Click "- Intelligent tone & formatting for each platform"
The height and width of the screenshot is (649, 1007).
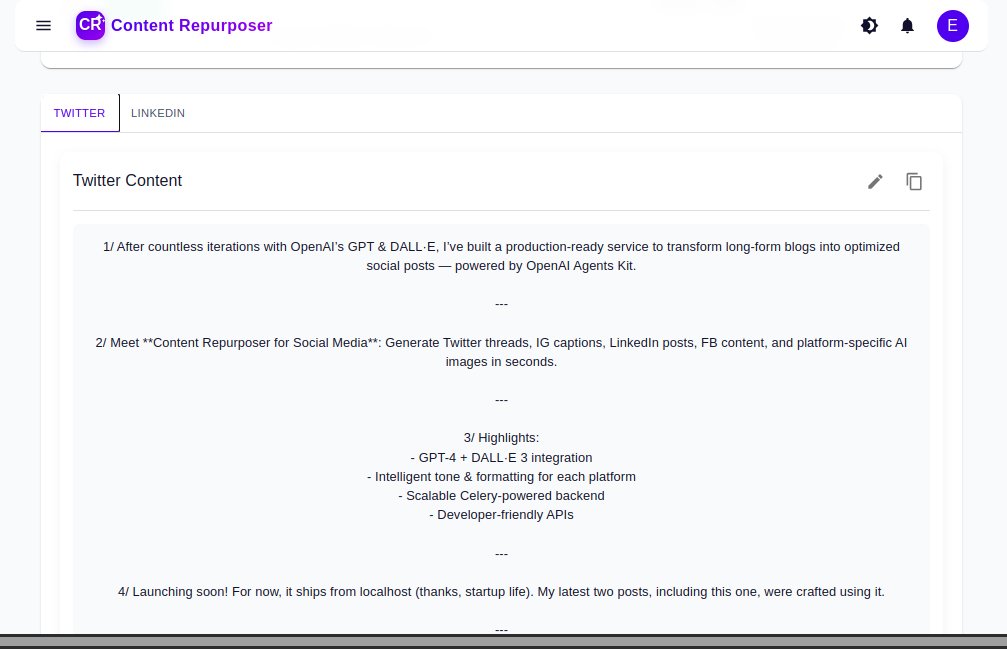click(x=501, y=477)
